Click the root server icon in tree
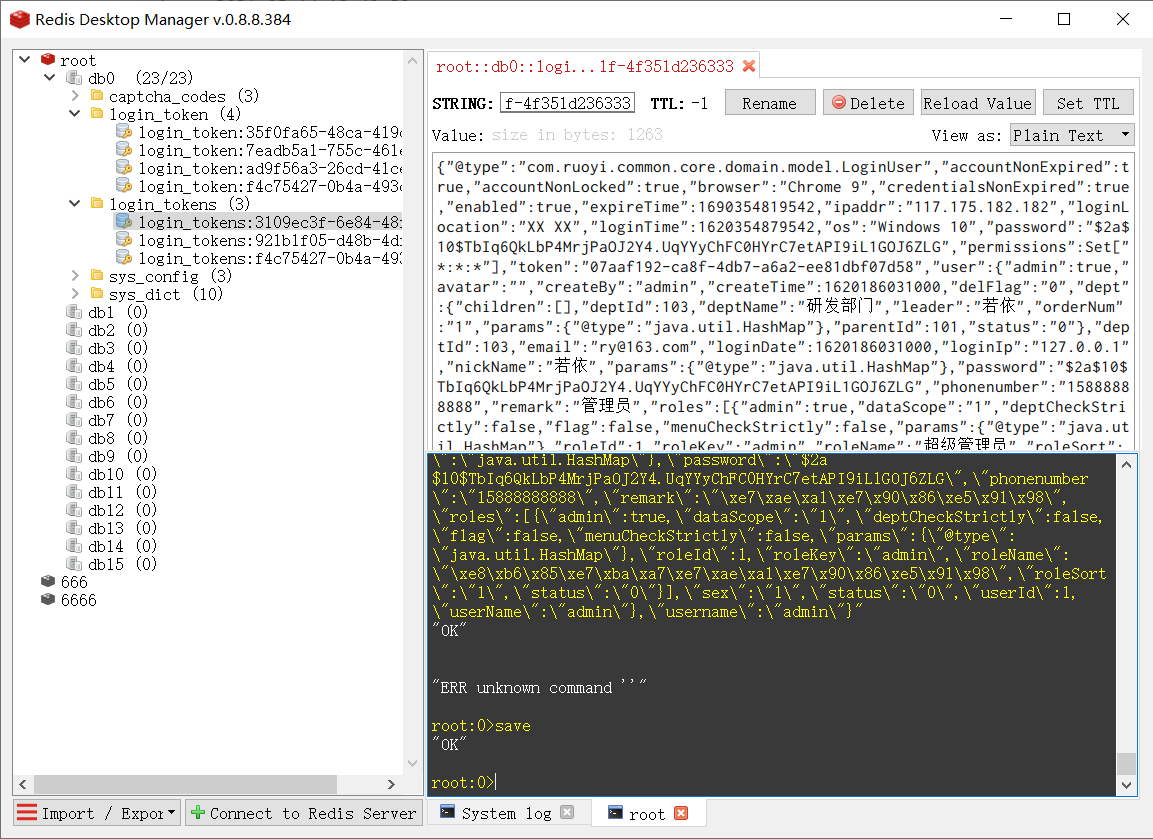Viewport: 1153px width, 839px height. (x=49, y=60)
